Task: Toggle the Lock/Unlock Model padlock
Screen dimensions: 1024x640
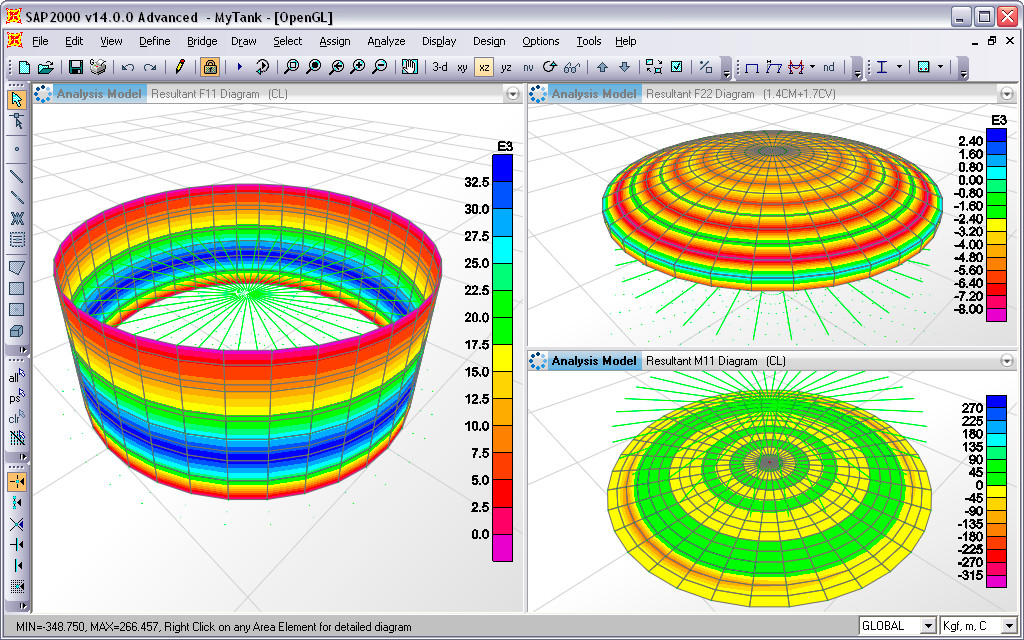Action: 210,67
